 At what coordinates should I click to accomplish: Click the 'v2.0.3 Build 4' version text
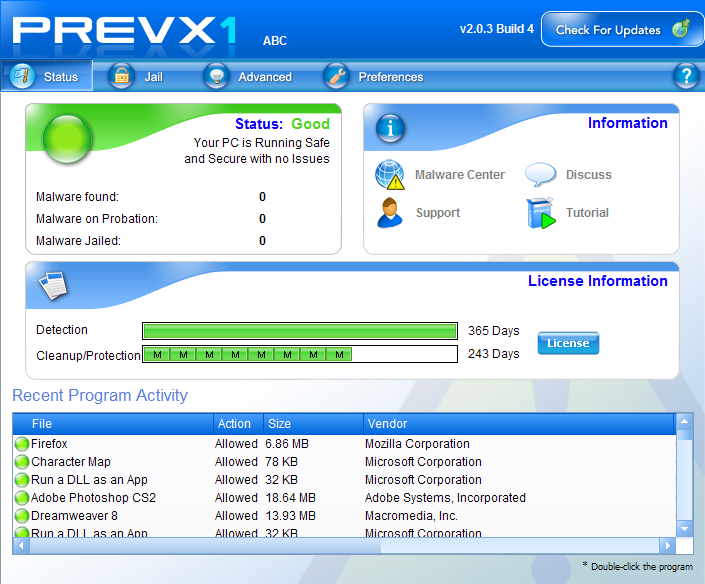(496, 29)
